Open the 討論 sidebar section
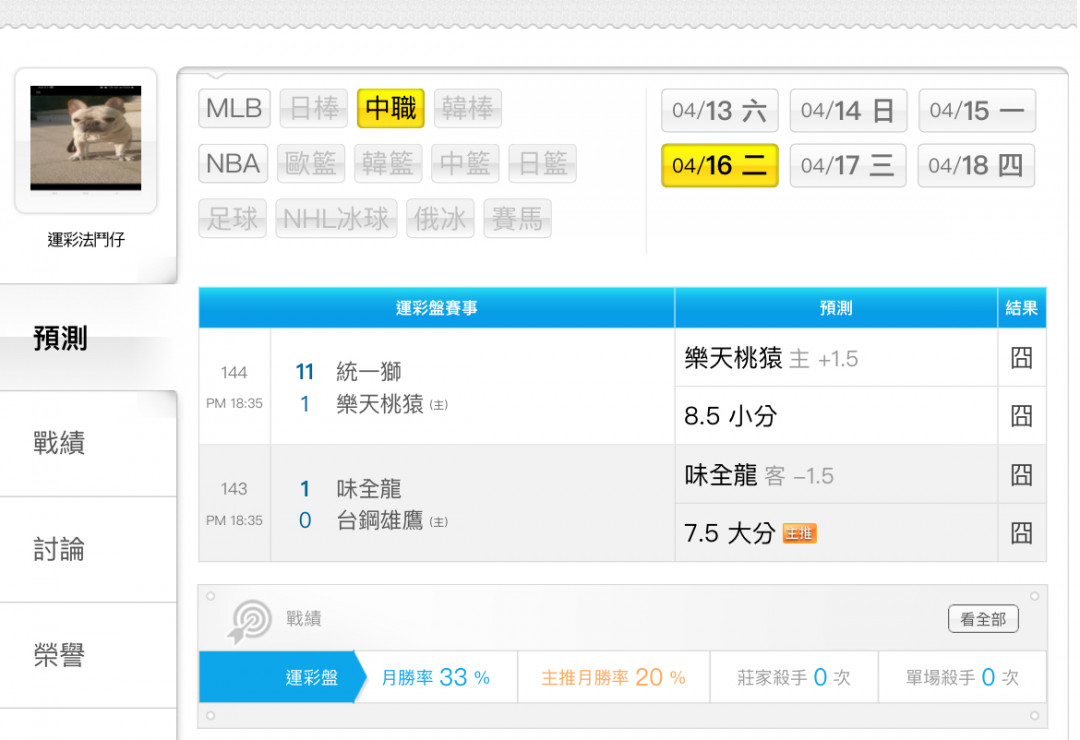The width and height of the screenshot is (1080, 740). (88, 549)
